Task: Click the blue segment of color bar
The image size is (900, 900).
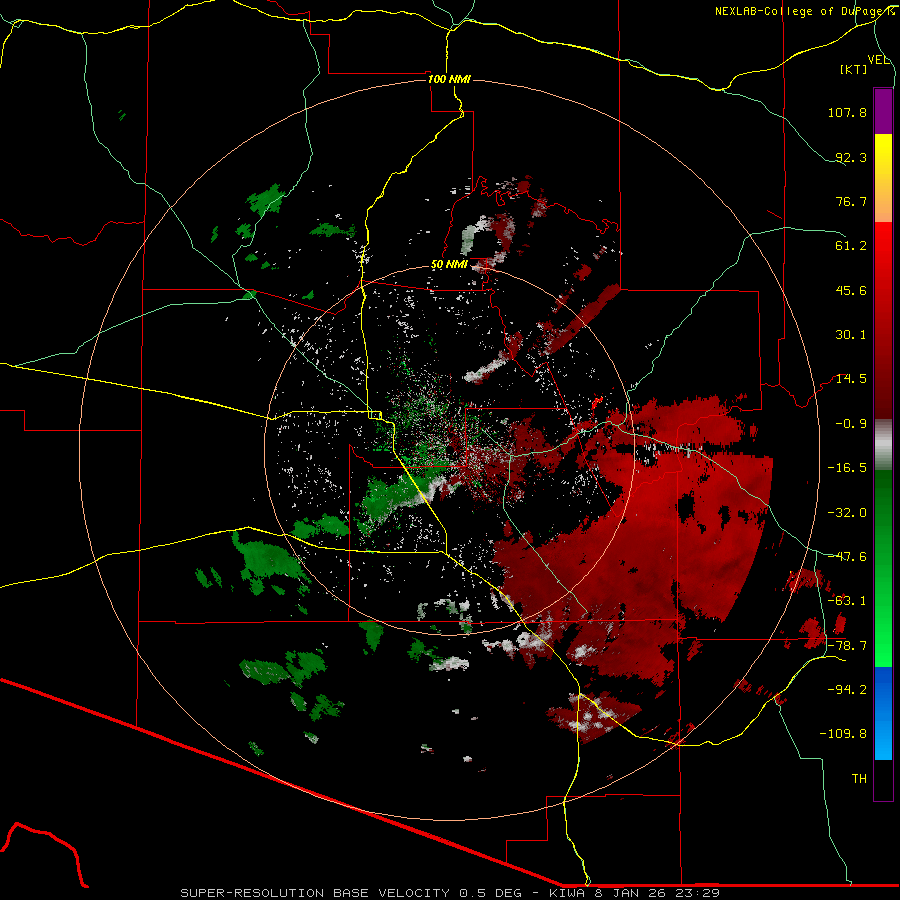Action: pos(883,713)
